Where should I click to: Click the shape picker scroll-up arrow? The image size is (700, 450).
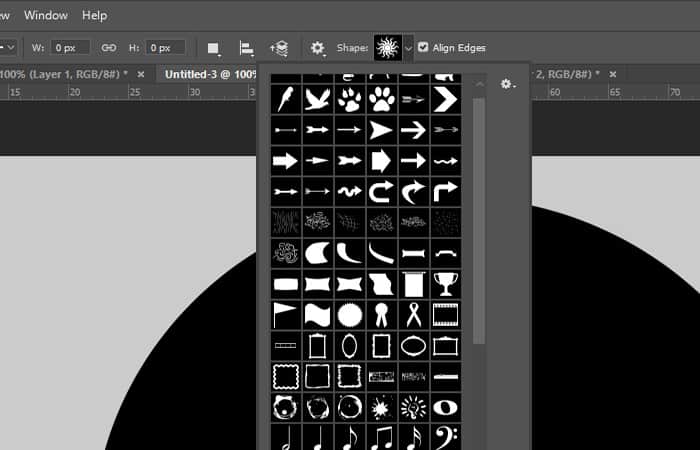point(479,84)
